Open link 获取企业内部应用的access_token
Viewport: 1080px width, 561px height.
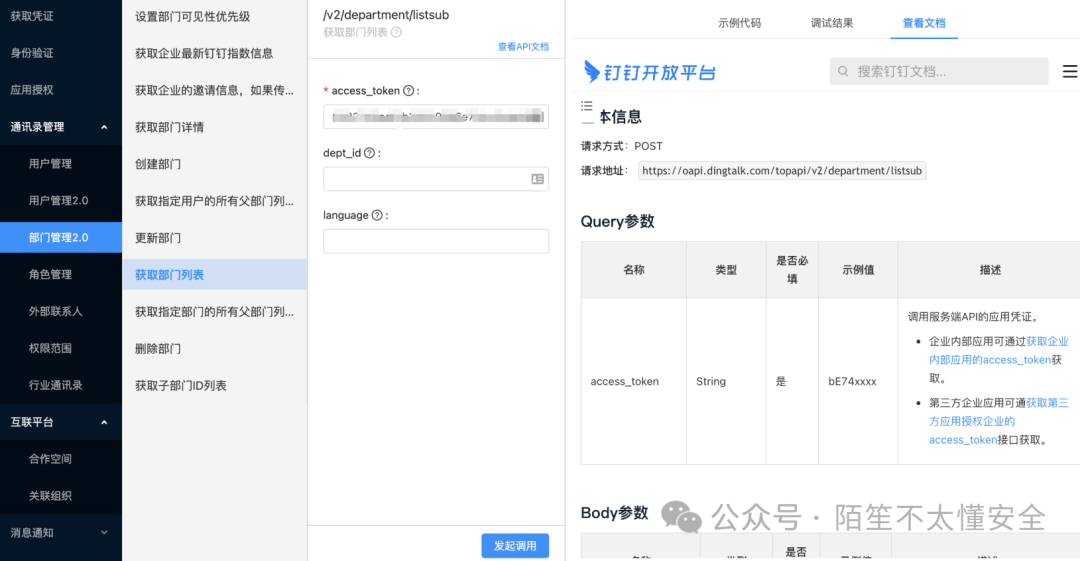tap(999, 350)
